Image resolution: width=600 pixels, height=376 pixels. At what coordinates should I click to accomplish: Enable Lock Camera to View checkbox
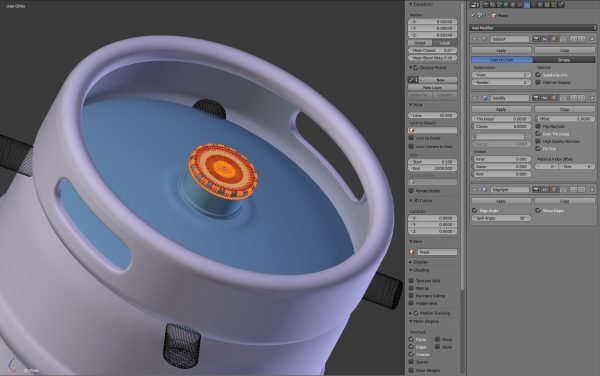tap(411, 146)
